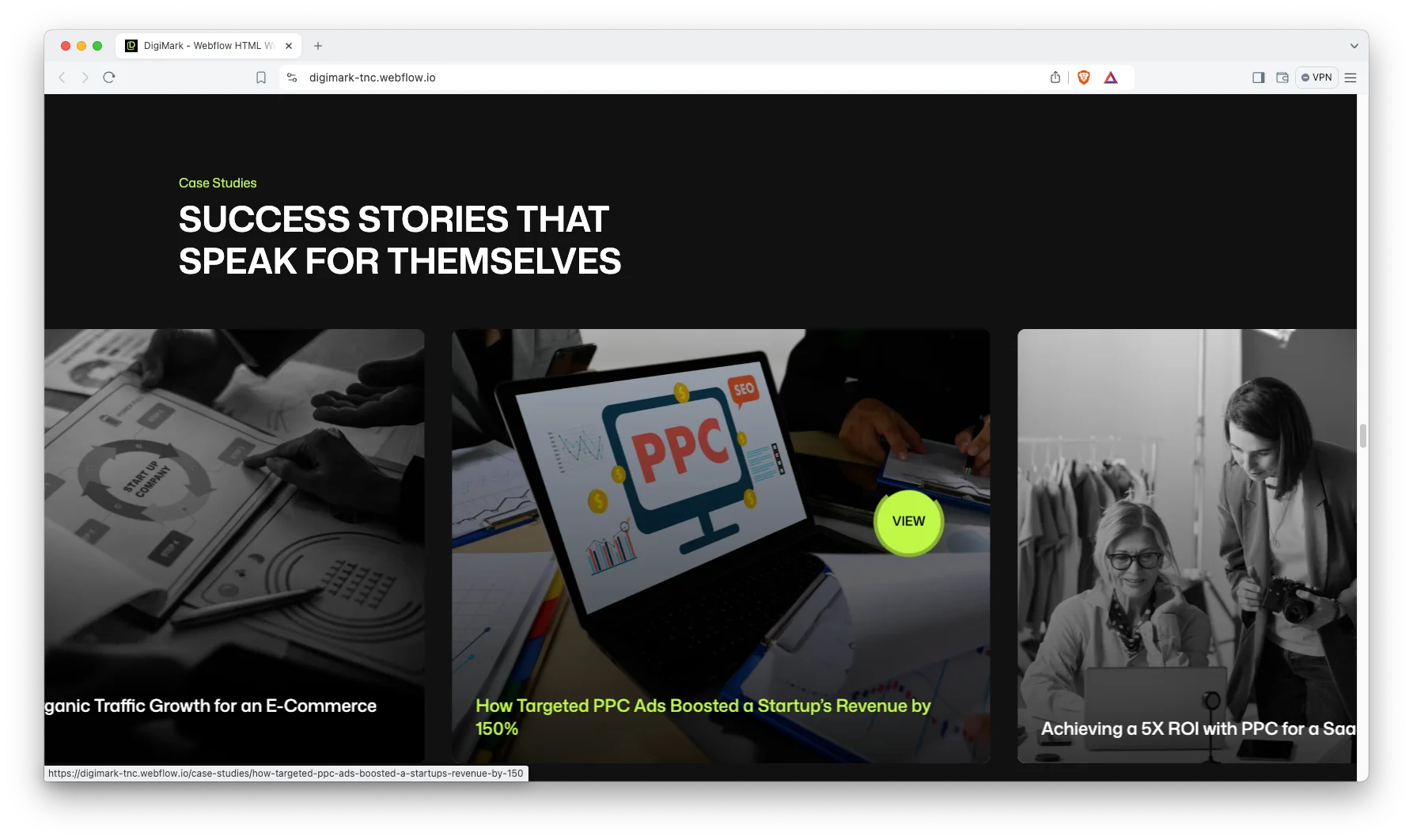This screenshot has height=840, width=1413.
Task: Open the site settings icon in address bar
Action: pyautogui.click(x=292, y=78)
